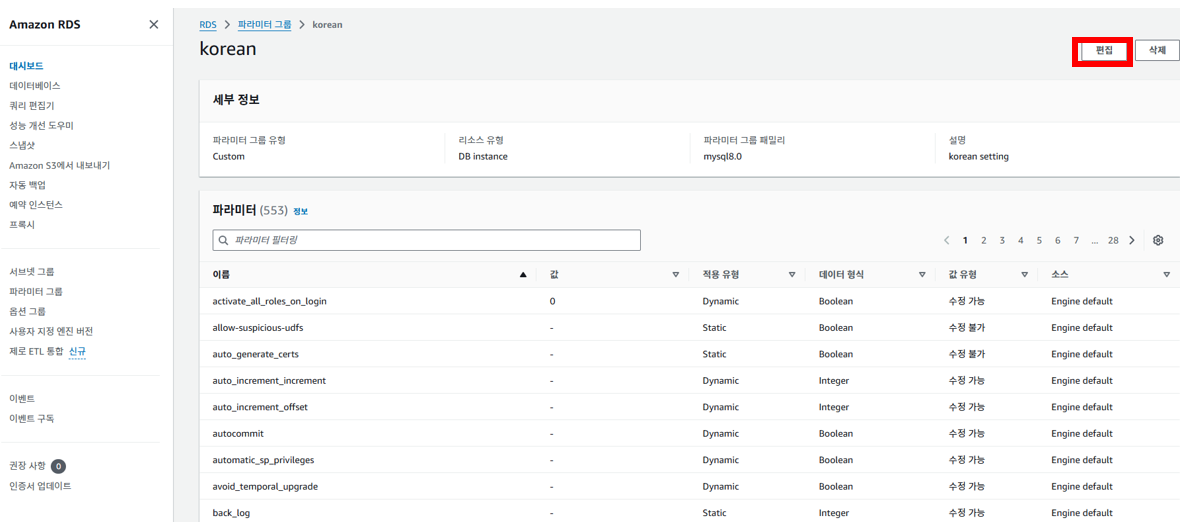Sort by 값 column arrow
Screen dimensions: 1190x532
675,275
